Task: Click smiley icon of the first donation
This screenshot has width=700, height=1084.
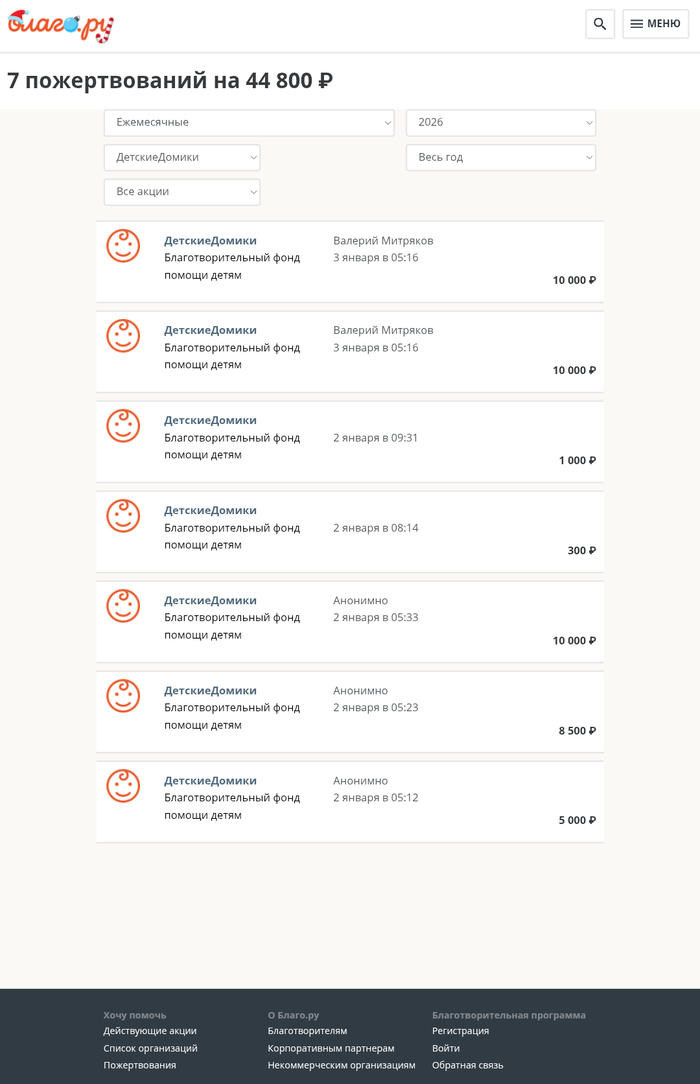Action: (x=124, y=246)
